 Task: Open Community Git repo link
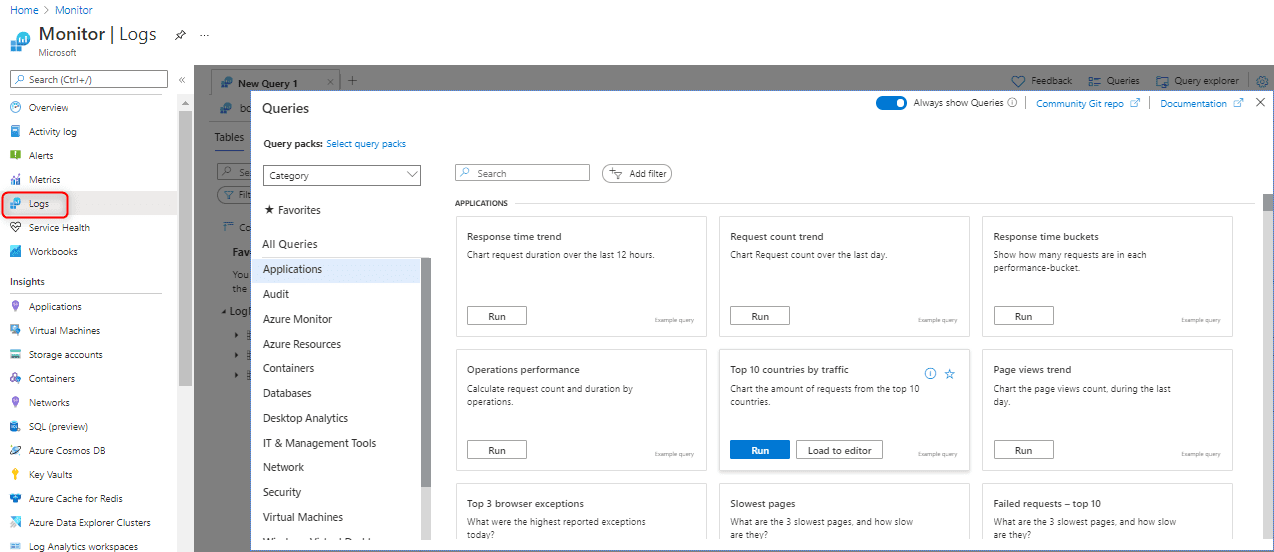point(1088,103)
